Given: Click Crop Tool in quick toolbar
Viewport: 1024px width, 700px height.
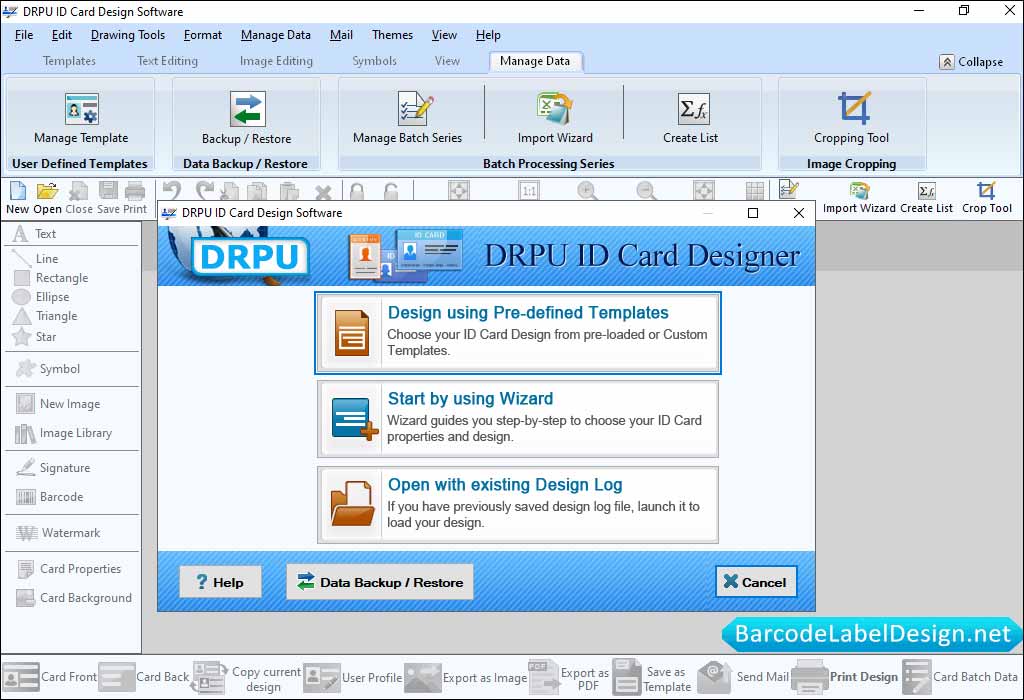Looking at the screenshot, I should click(986, 199).
